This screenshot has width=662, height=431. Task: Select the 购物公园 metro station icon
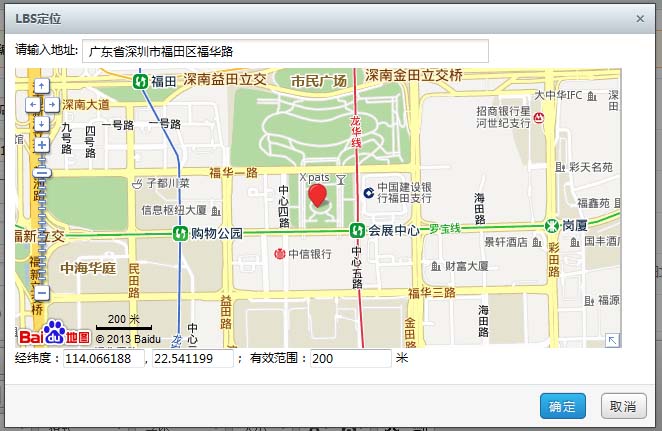(x=180, y=233)
